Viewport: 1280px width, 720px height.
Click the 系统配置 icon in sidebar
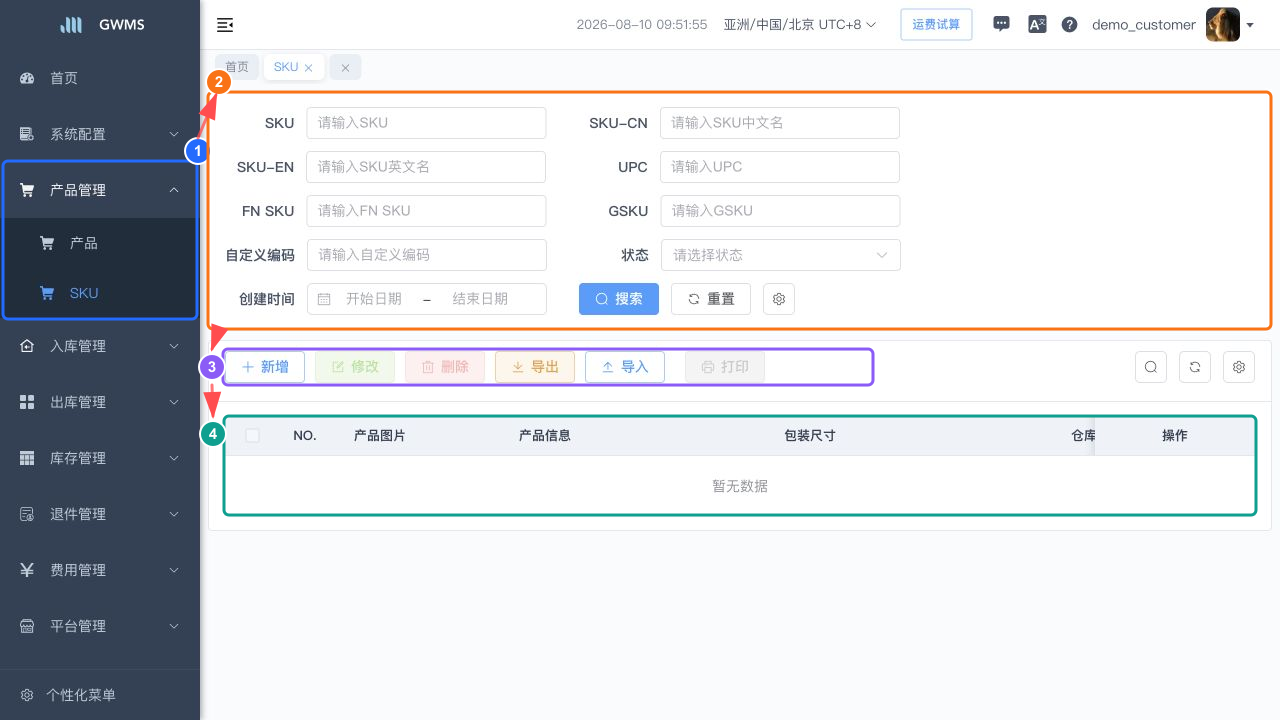tap(27, 134)
